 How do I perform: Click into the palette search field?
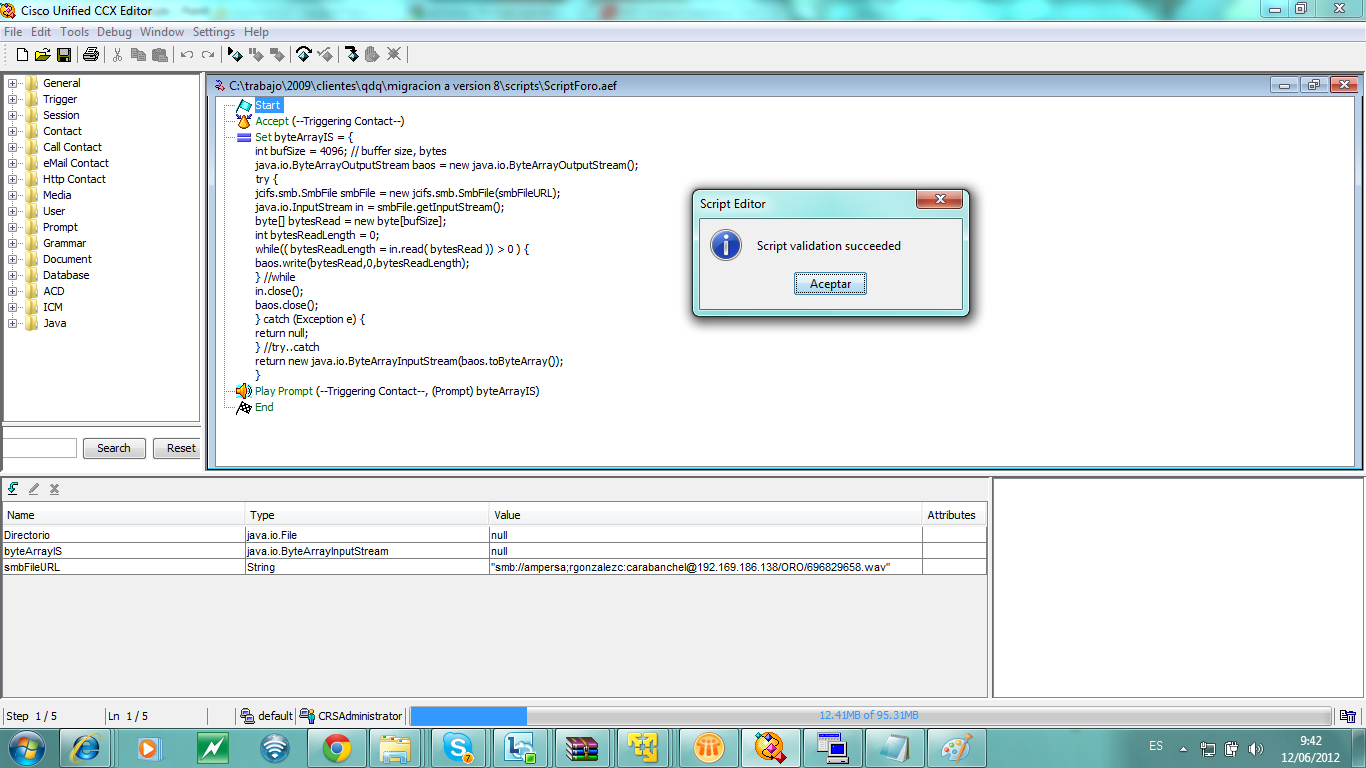[39, 448]
